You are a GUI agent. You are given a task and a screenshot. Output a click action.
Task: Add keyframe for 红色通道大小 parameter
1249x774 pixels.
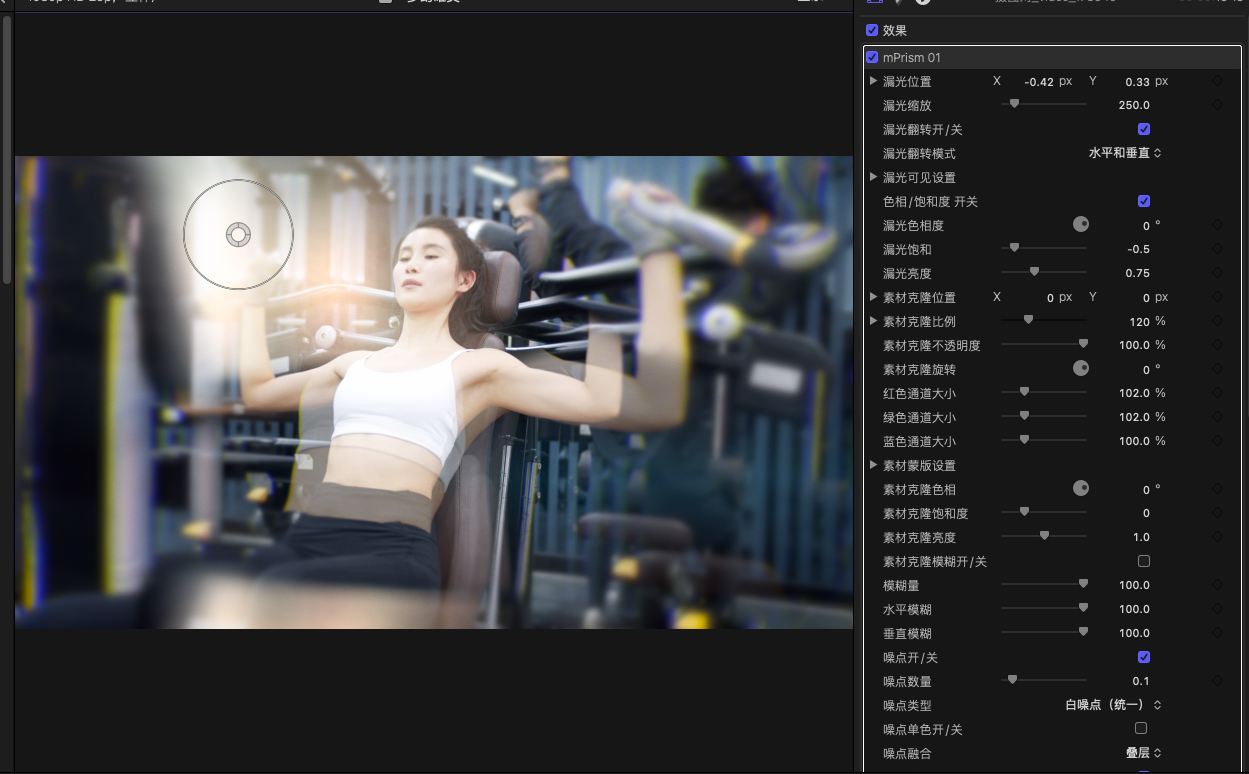1217,393
